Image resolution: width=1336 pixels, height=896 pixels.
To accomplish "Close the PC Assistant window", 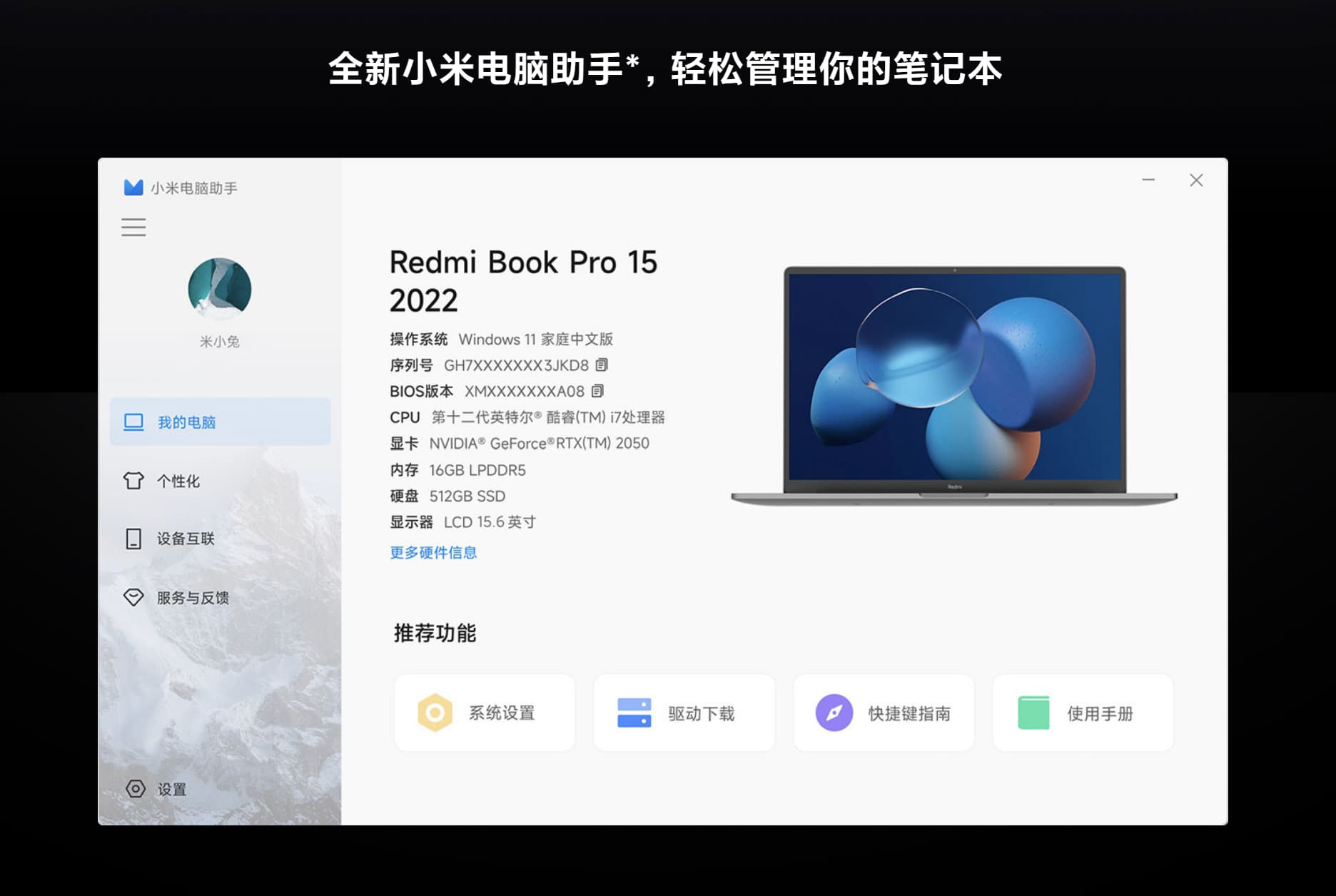I will 1196,180.
